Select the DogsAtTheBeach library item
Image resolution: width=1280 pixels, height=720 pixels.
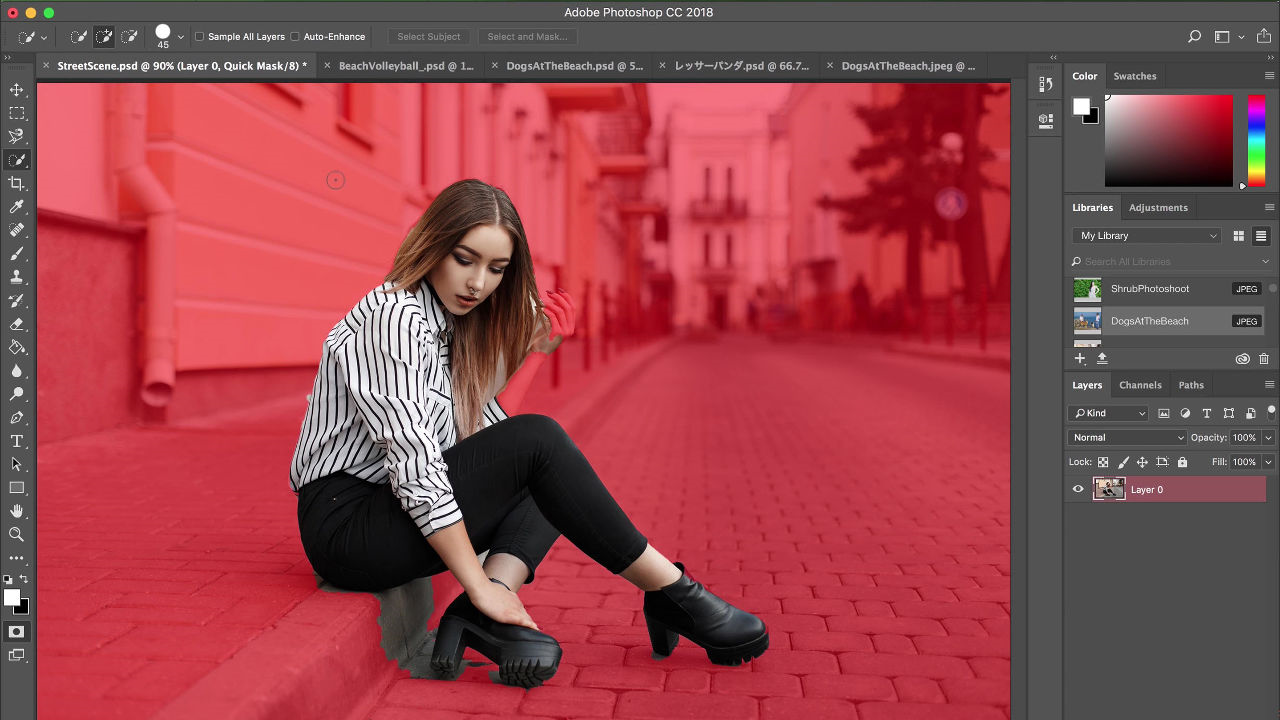click(1167, 321)
